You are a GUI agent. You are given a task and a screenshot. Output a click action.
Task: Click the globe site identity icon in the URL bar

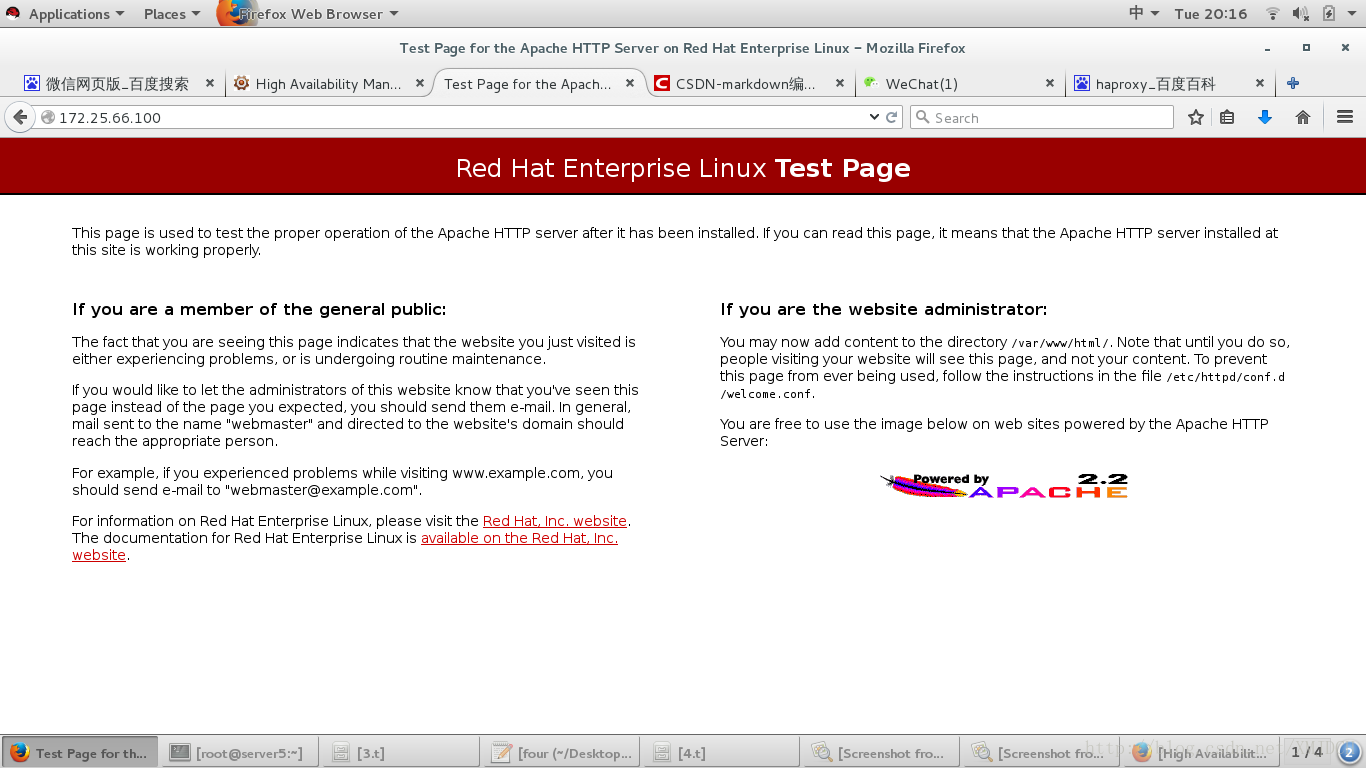pos(47,117)
